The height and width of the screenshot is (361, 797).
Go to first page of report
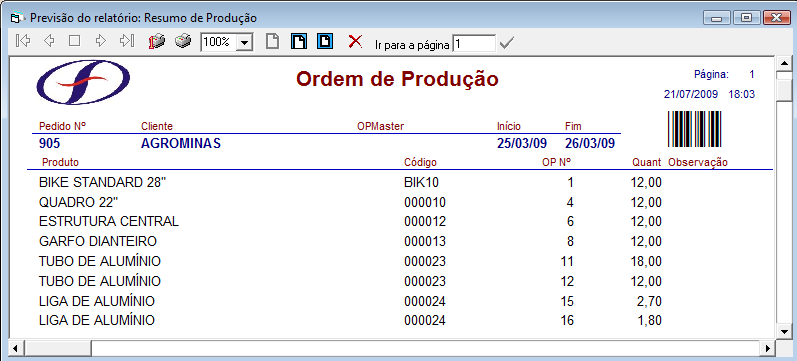tap(23, 41)
